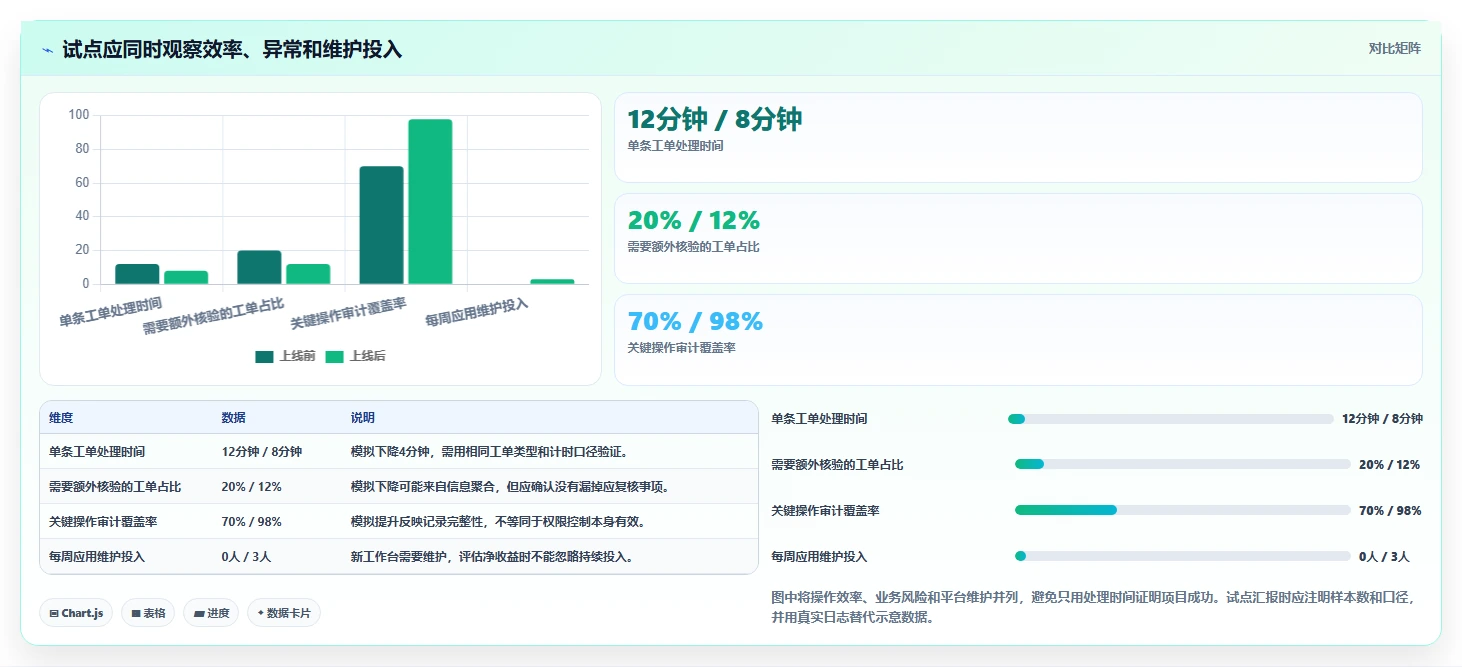Viewport: 1462px width, 667px height.
Task: Click the note starting 模拟下降可能来自信息聚合
Action: pos(510,487)
